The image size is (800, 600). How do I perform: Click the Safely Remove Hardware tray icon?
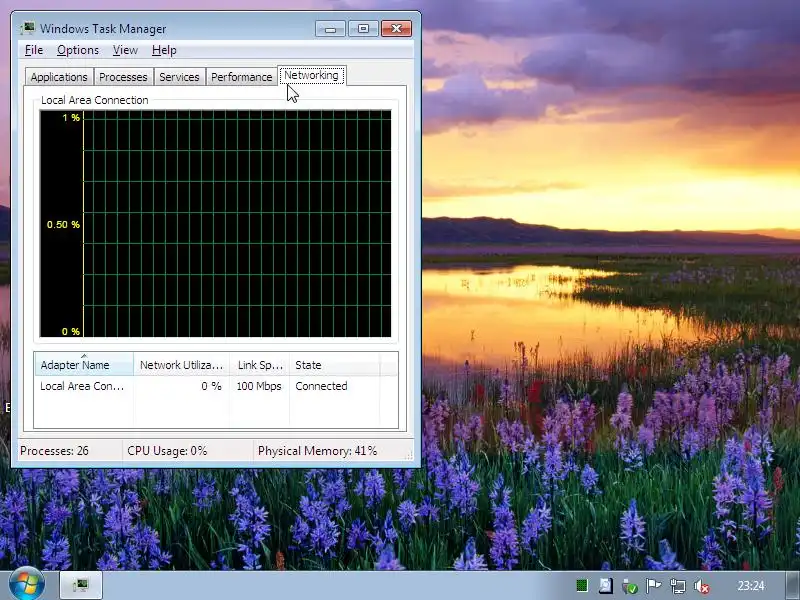click(x=630, y=586)
